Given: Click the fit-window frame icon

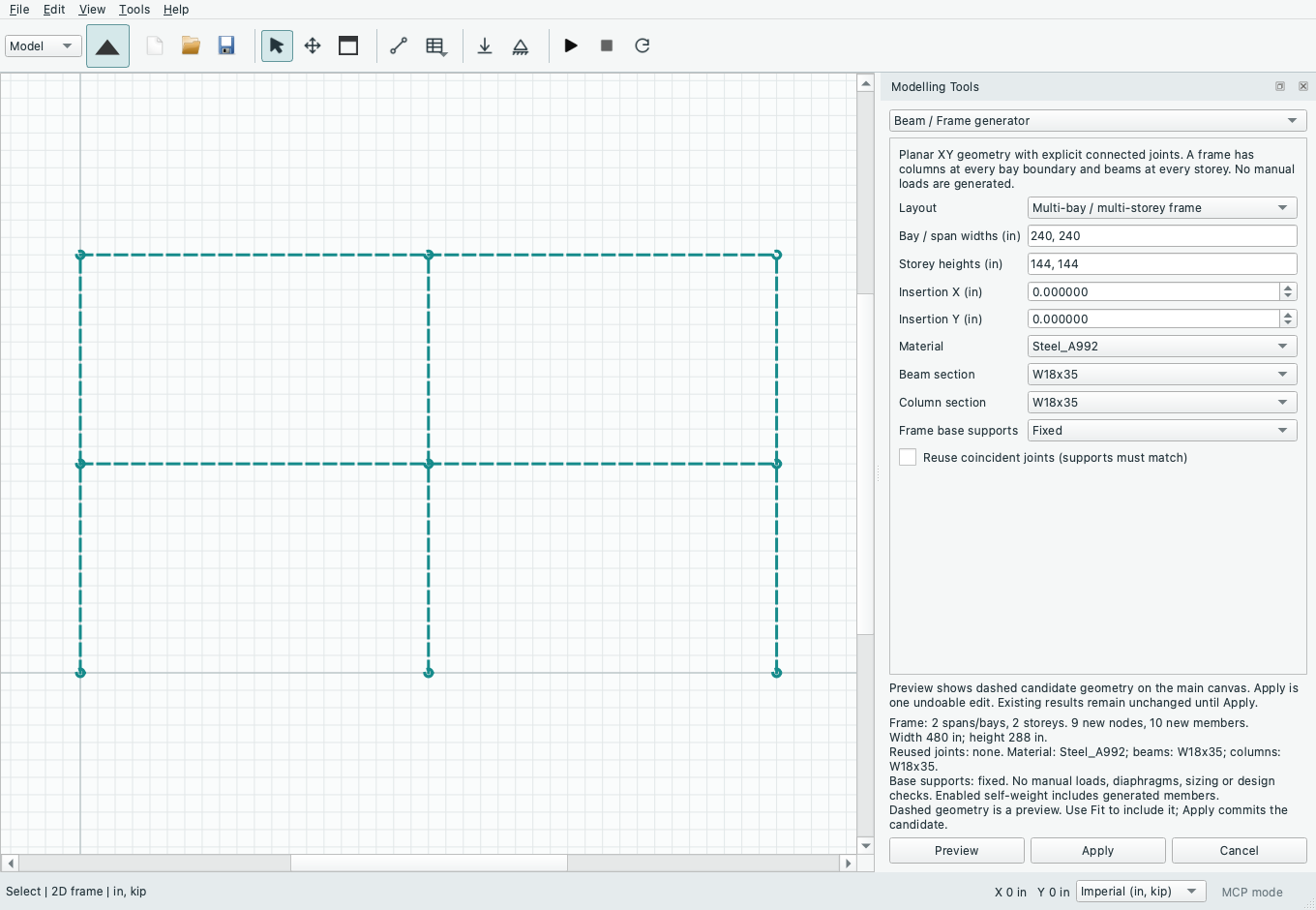Looking at the screenshot, I should (348, 45).
